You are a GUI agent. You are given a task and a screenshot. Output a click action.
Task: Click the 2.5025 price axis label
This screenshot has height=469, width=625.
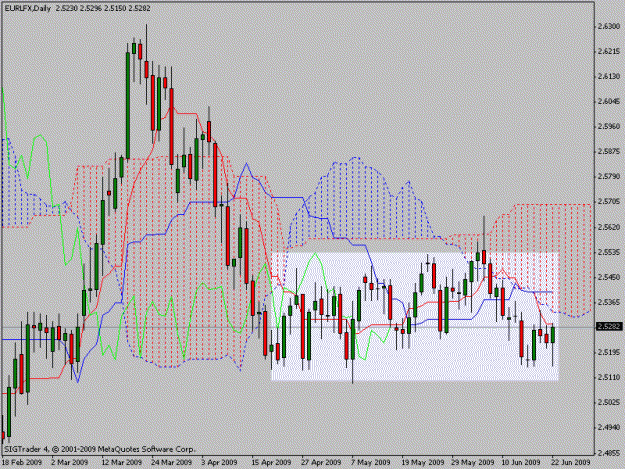(x=609, y=402)
